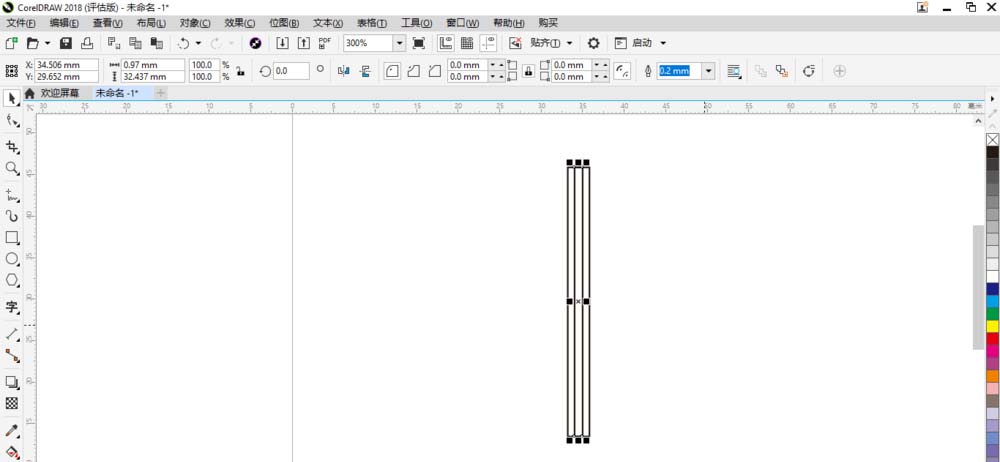Expand the outline width dropdown
The width and height of the screenshot is (1000, 462).
pos(709,71)
